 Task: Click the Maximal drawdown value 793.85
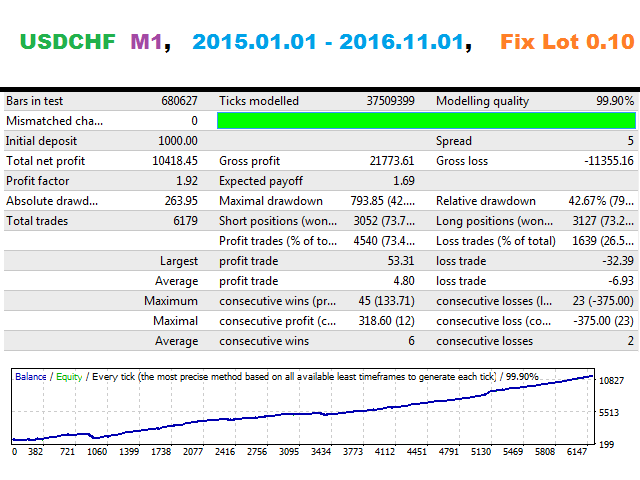click(x=382, y=201)
